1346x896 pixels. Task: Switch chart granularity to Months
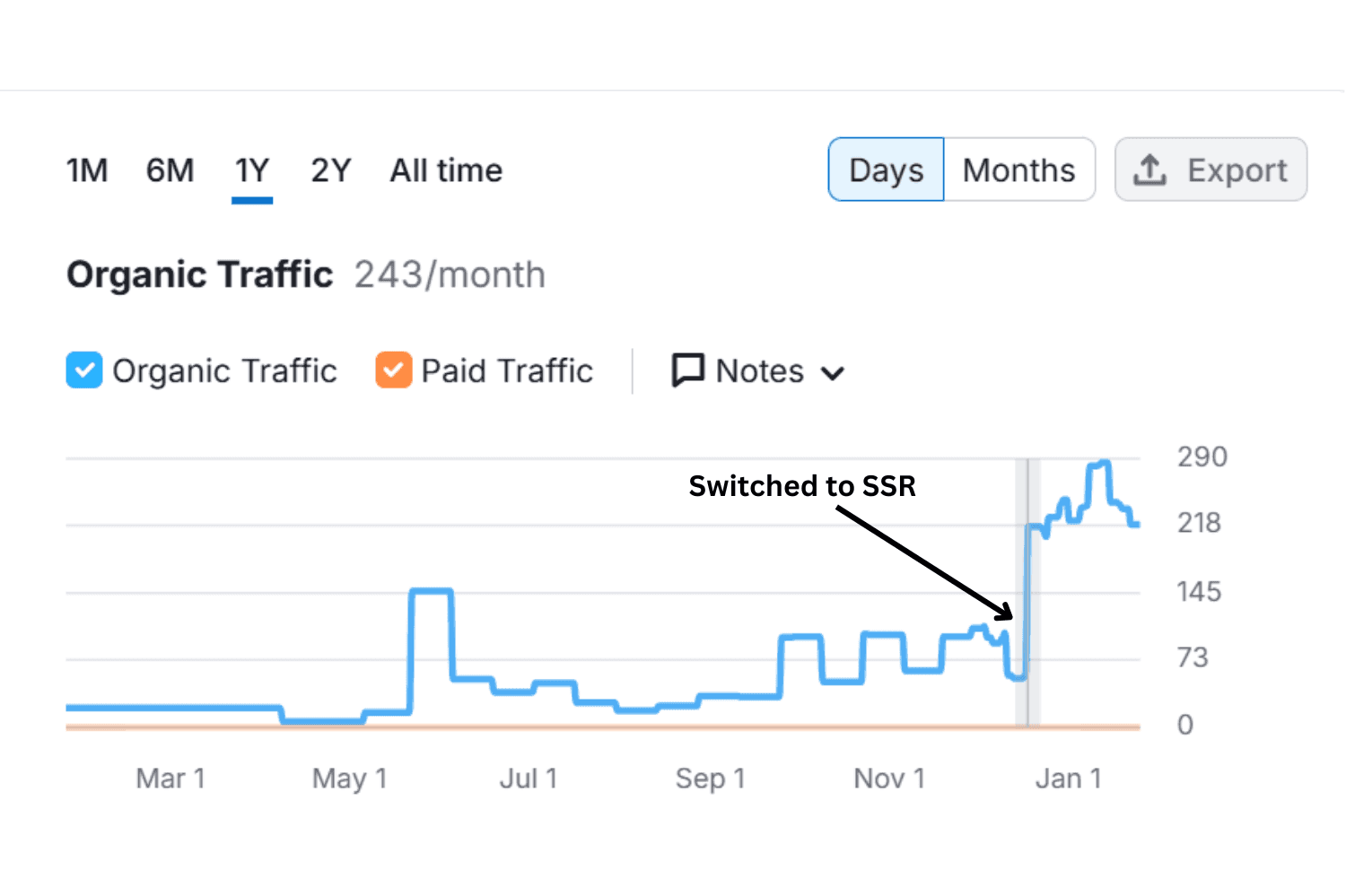(x=1019, y=170)
